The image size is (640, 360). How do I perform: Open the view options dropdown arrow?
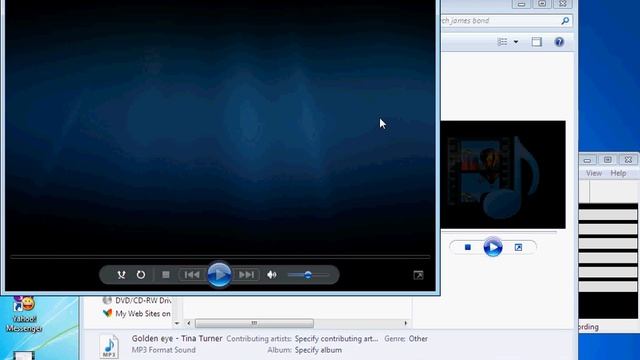516,42
